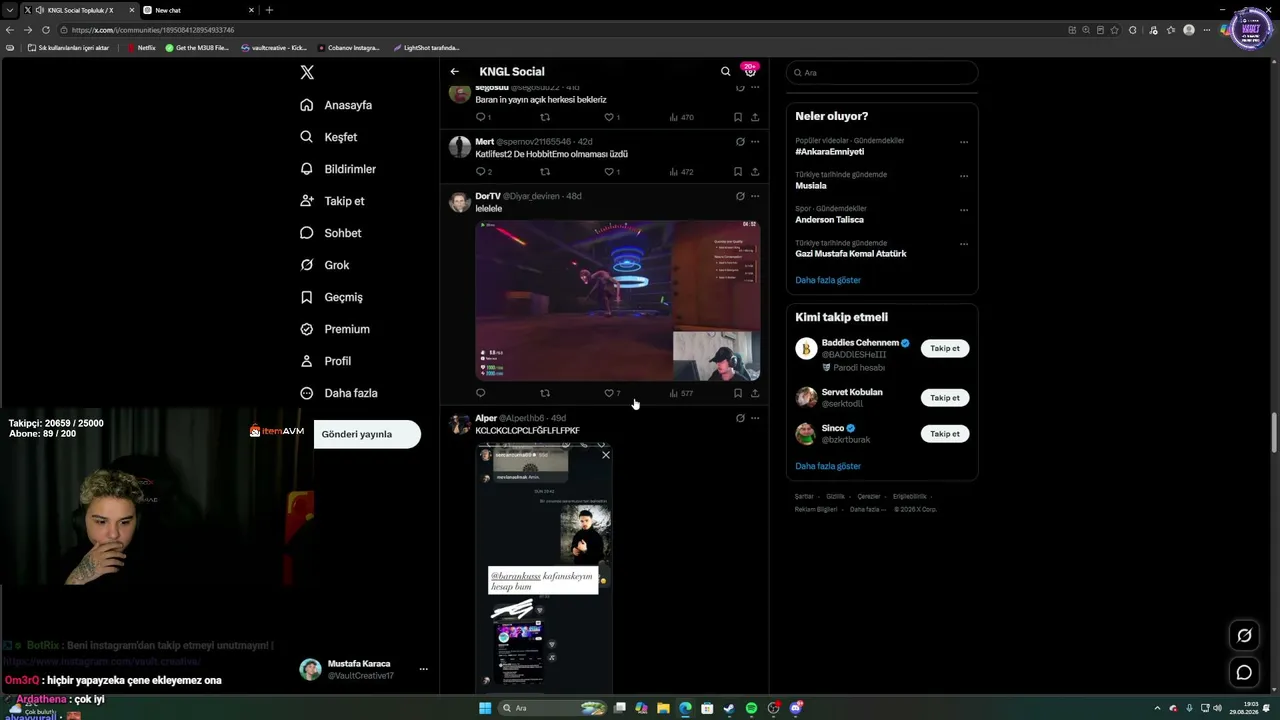
Task: Open more options for Anderson Talisca trend
Action: (x=964, y=210)
